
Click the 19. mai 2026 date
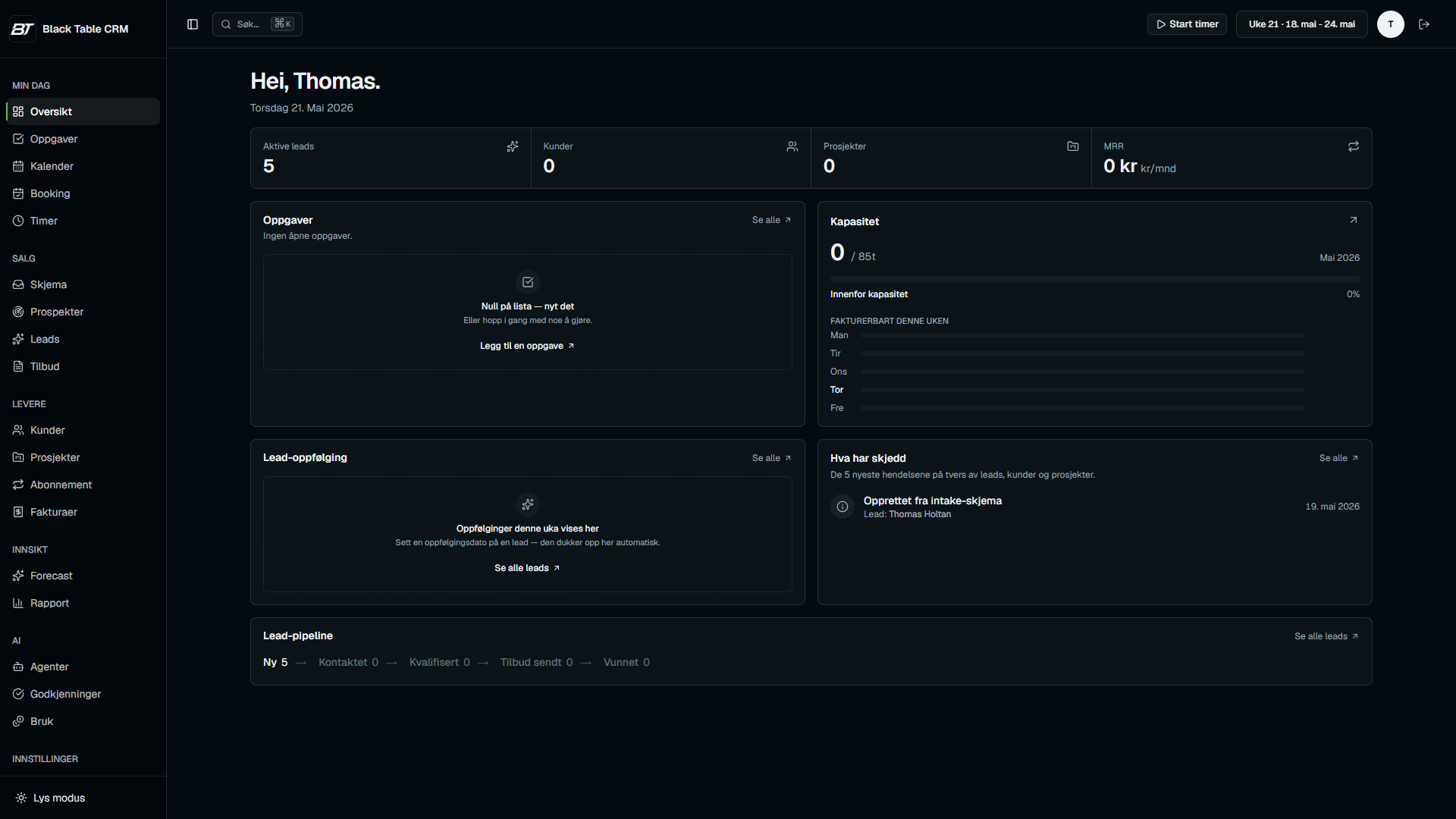click(1332, 507)
